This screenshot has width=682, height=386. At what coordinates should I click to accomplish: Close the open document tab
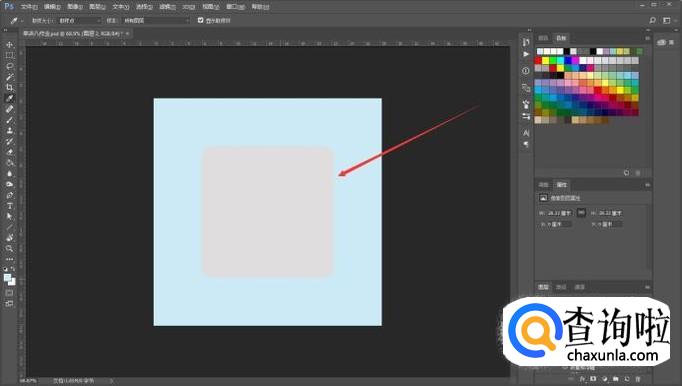click(x=127, y=34)
